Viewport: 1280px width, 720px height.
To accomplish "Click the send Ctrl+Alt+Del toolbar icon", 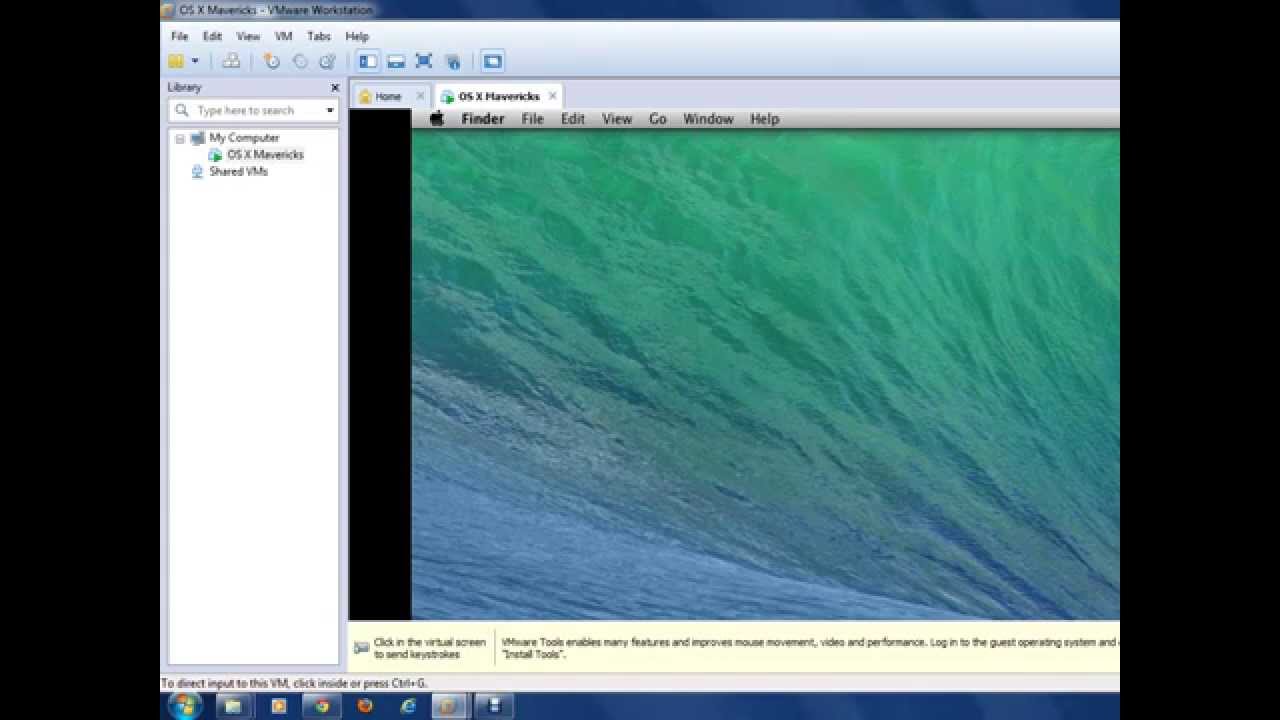I will 231,61.
